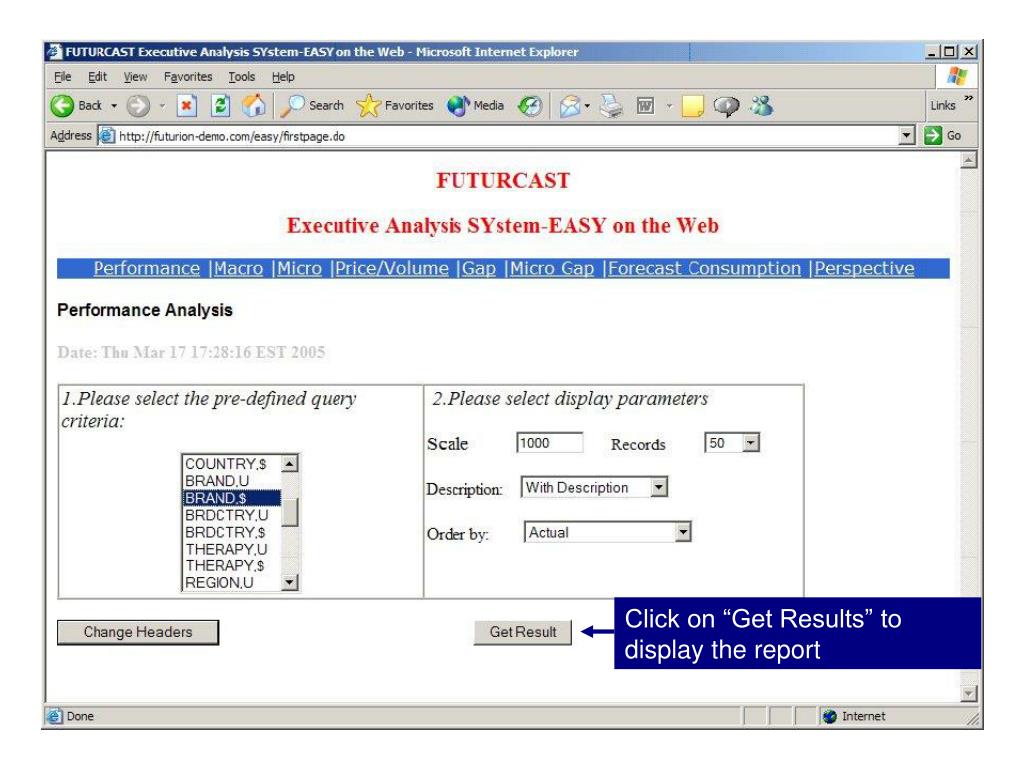Click the Windows flag logo
Viewport: 1024px width, 768px height.
tap(957, 76)
